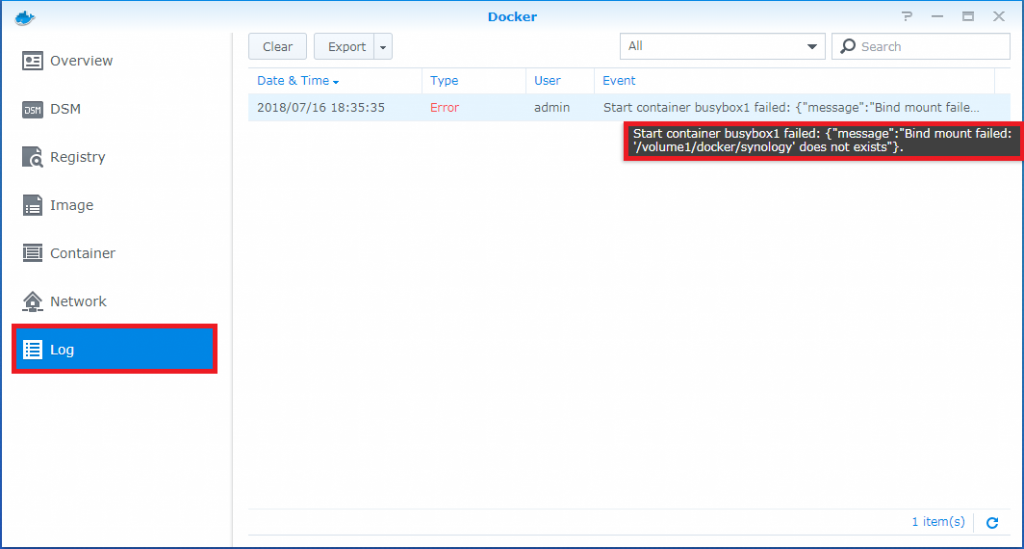Close the Docker window
1024x549 pixels.
pos(999,16)
